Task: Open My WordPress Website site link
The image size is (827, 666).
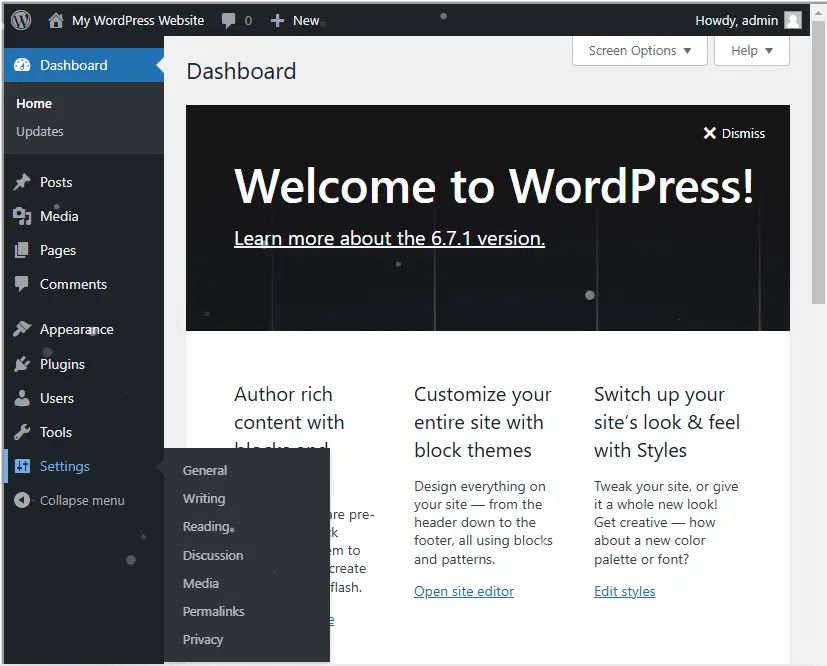Action: point(138,21)
